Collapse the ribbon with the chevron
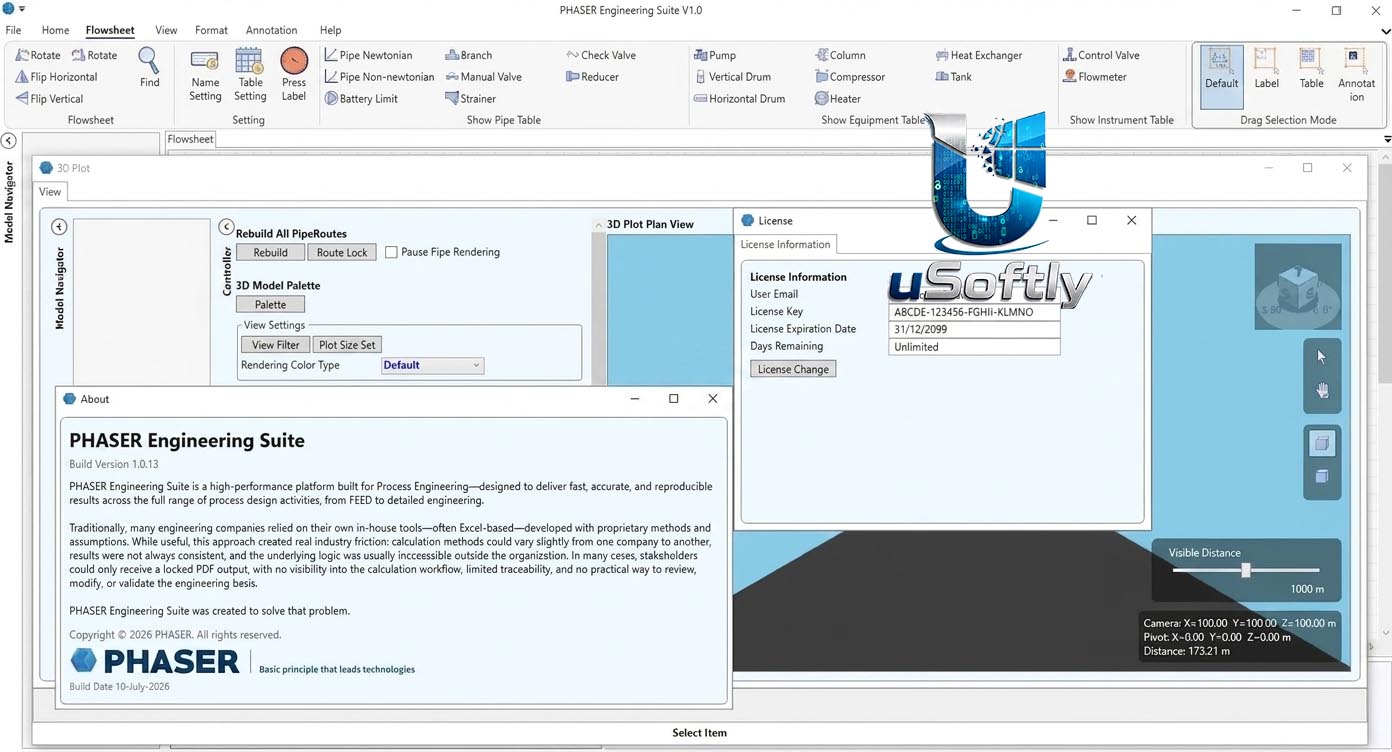The height and width of the screenshot is (752, 1392). (1385, 31)
